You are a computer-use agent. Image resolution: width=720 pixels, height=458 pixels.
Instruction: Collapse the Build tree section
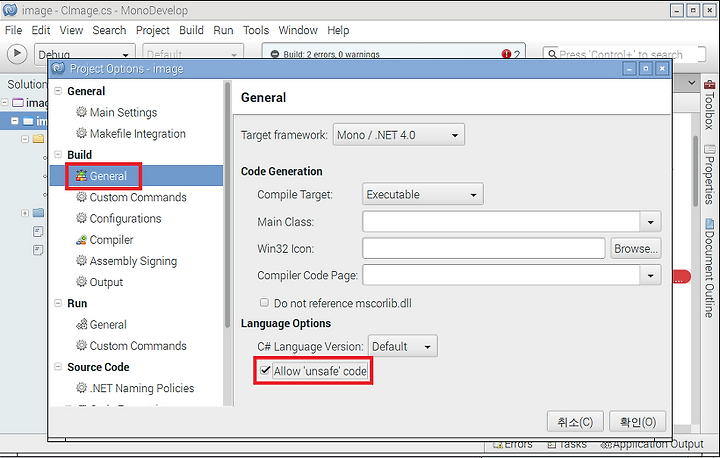click(x=58, y=154)
